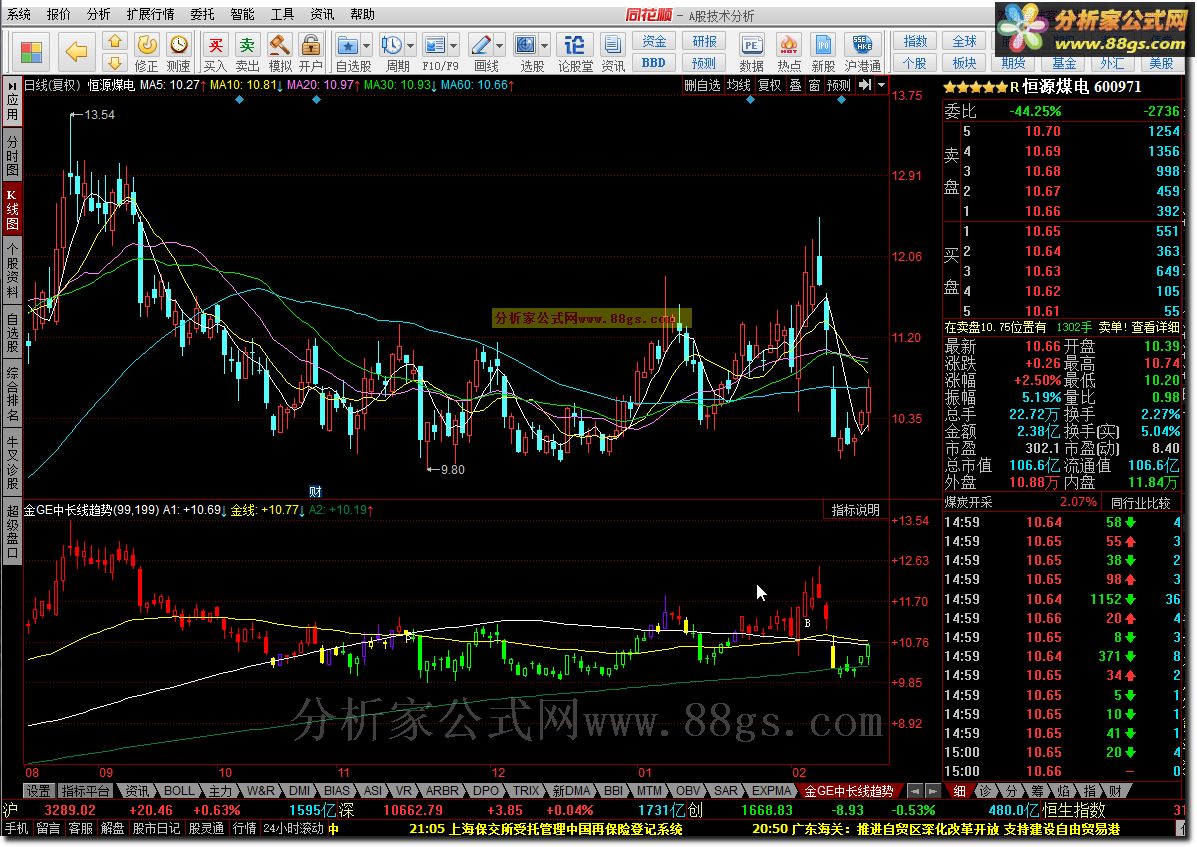The height and width of the screenshot is (847, 1197).
Task: Open the 新股 IPO icon
Action: coord(823,53)
